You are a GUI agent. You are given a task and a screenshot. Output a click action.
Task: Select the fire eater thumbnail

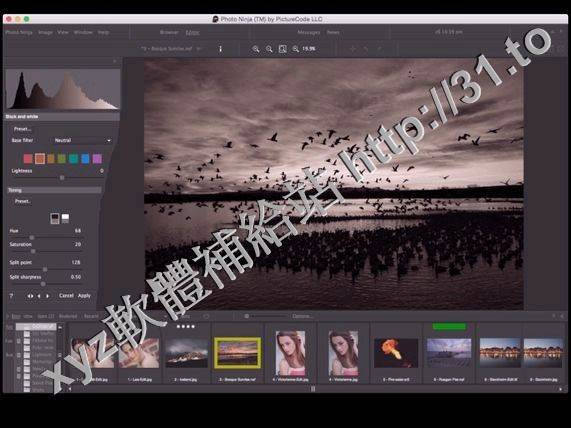[x=396, y=354]
